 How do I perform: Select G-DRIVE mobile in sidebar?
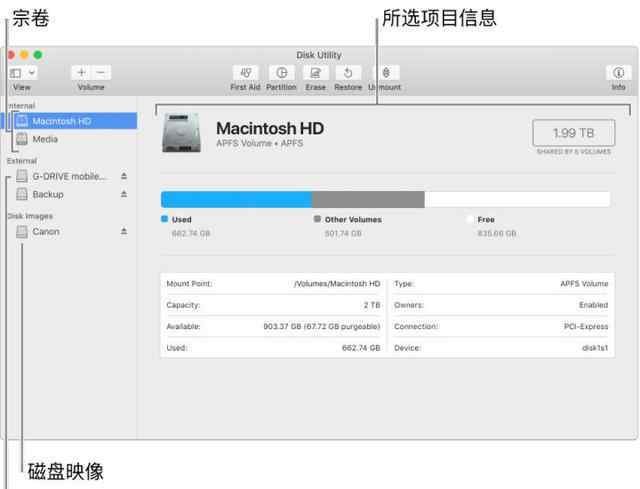(x=69, y=176)
